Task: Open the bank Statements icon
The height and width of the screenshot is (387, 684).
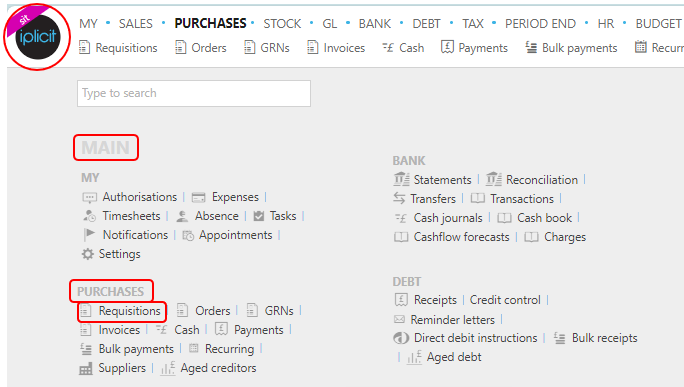Action: (x=401, y=179)
